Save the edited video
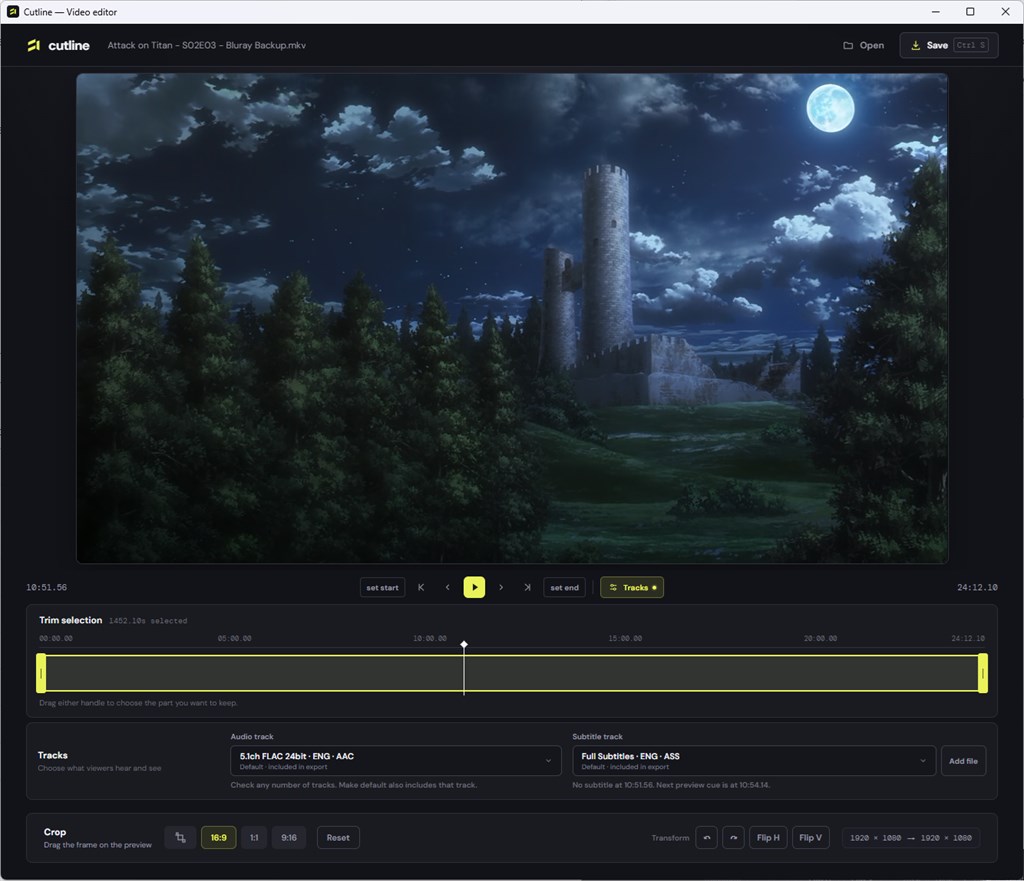 (x=948, y=45)
